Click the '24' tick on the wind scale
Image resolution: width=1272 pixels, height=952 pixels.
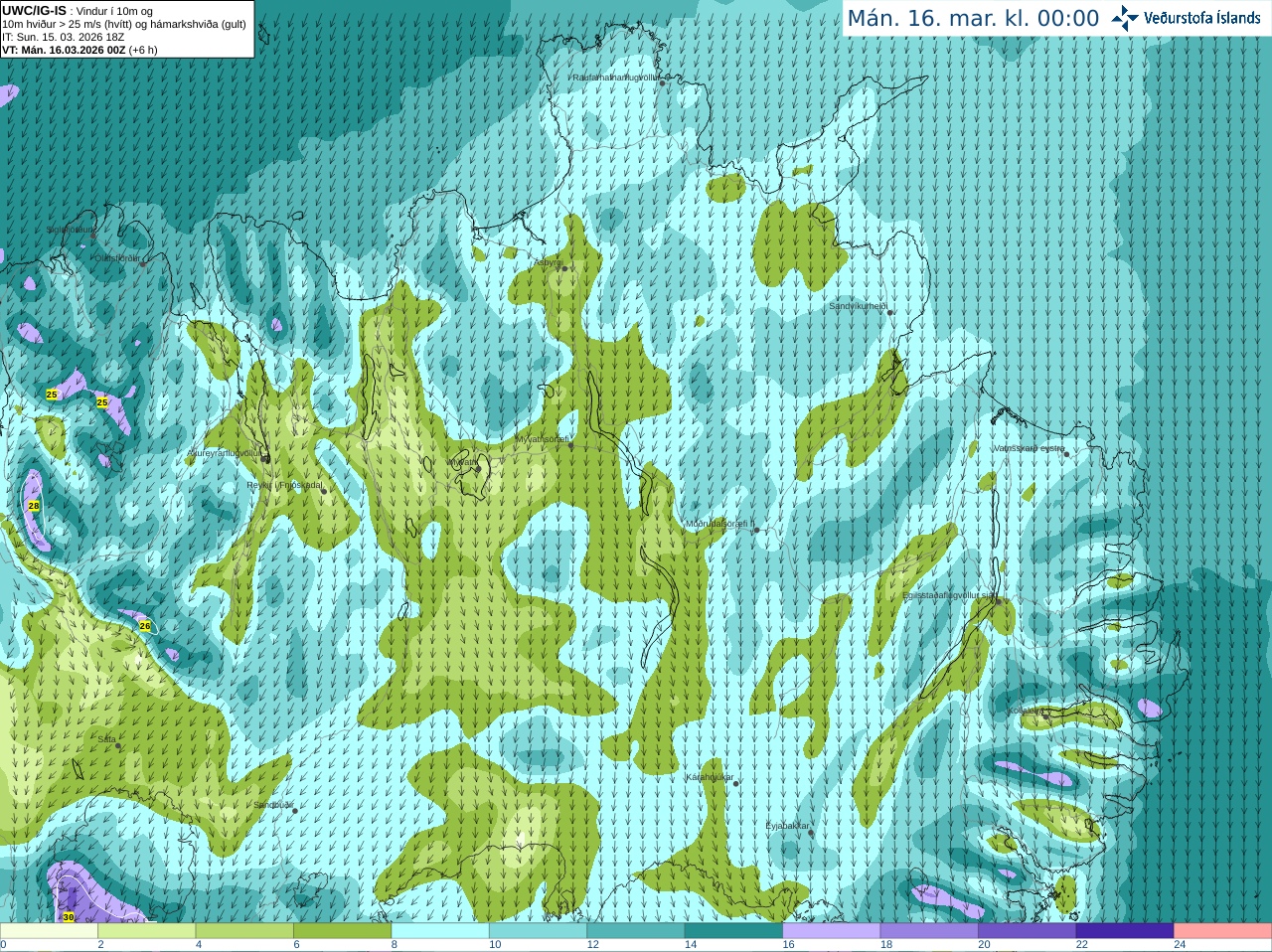click(1180, 945)
